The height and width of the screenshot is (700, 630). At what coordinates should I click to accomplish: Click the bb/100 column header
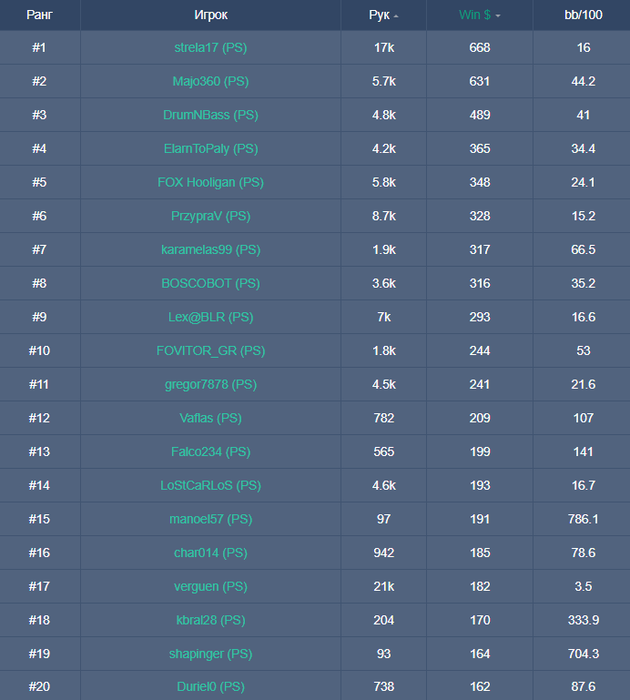pyautogui.click(x=583, y=15)
